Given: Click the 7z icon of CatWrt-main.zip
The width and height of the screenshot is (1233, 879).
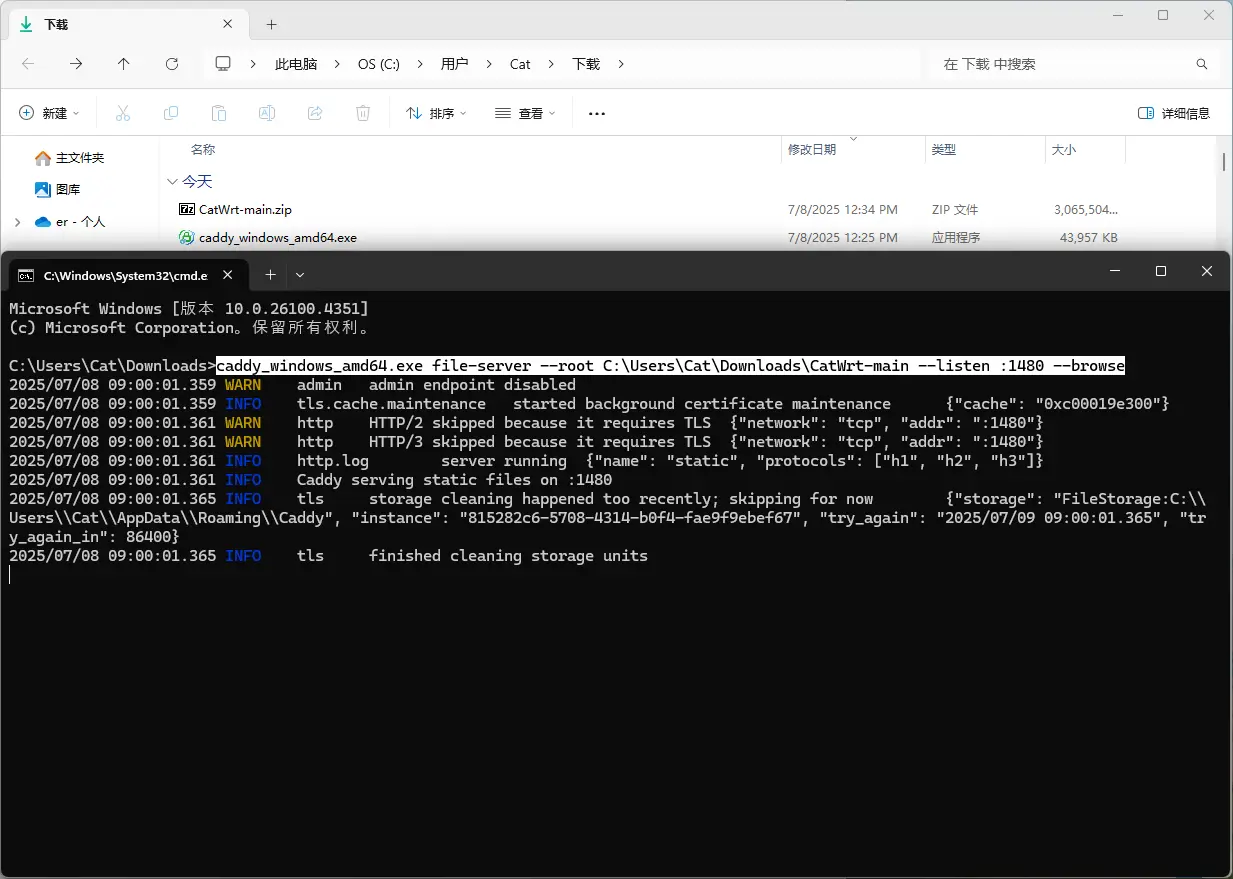Looking at the screenshot, I should point(186,210).
